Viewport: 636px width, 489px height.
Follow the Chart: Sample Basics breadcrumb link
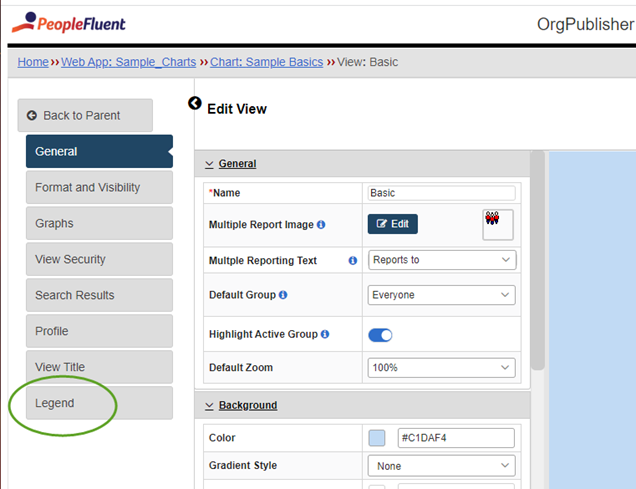pos(266,62)
